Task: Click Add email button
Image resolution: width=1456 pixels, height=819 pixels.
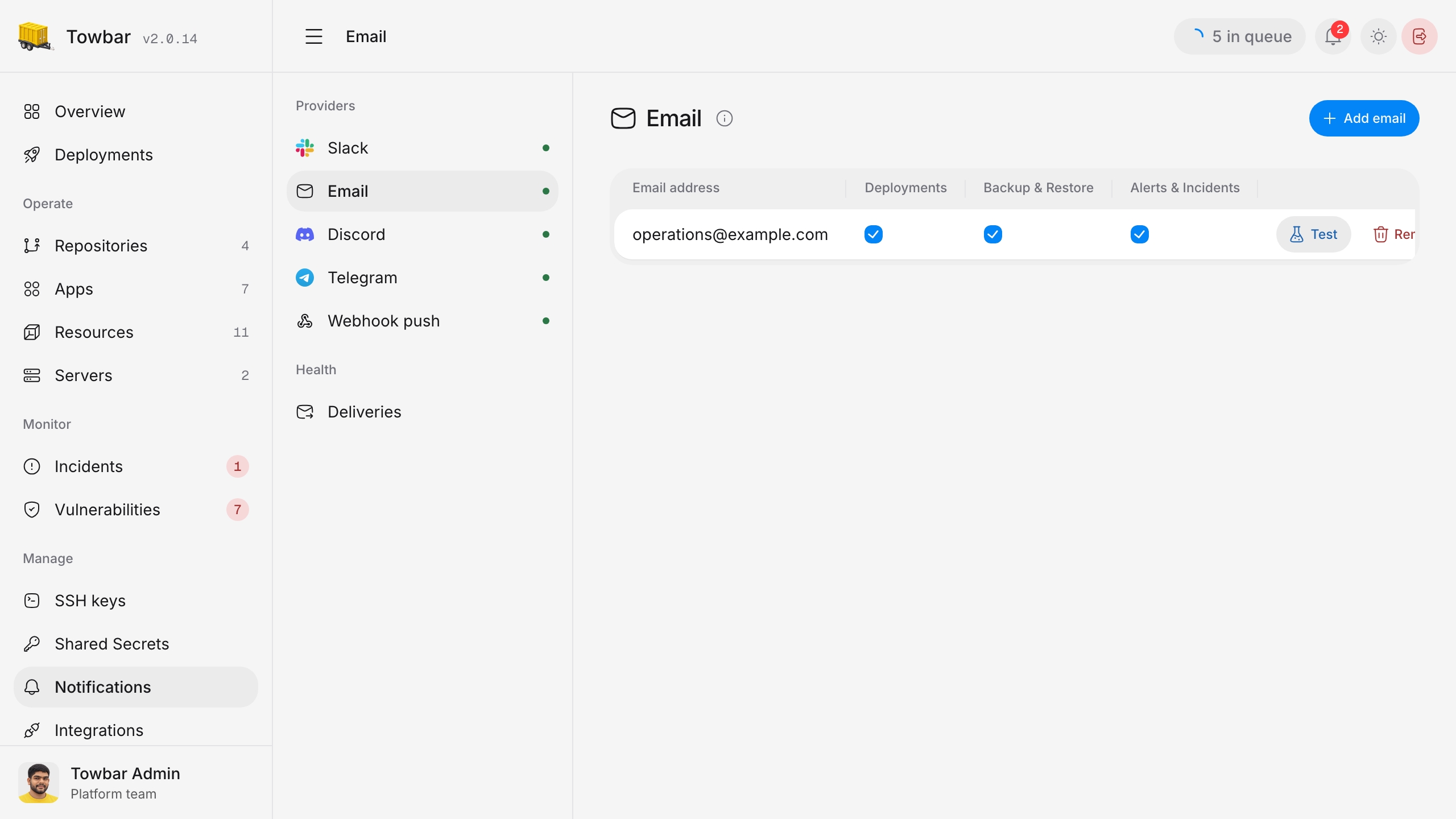Action: 1364,118
